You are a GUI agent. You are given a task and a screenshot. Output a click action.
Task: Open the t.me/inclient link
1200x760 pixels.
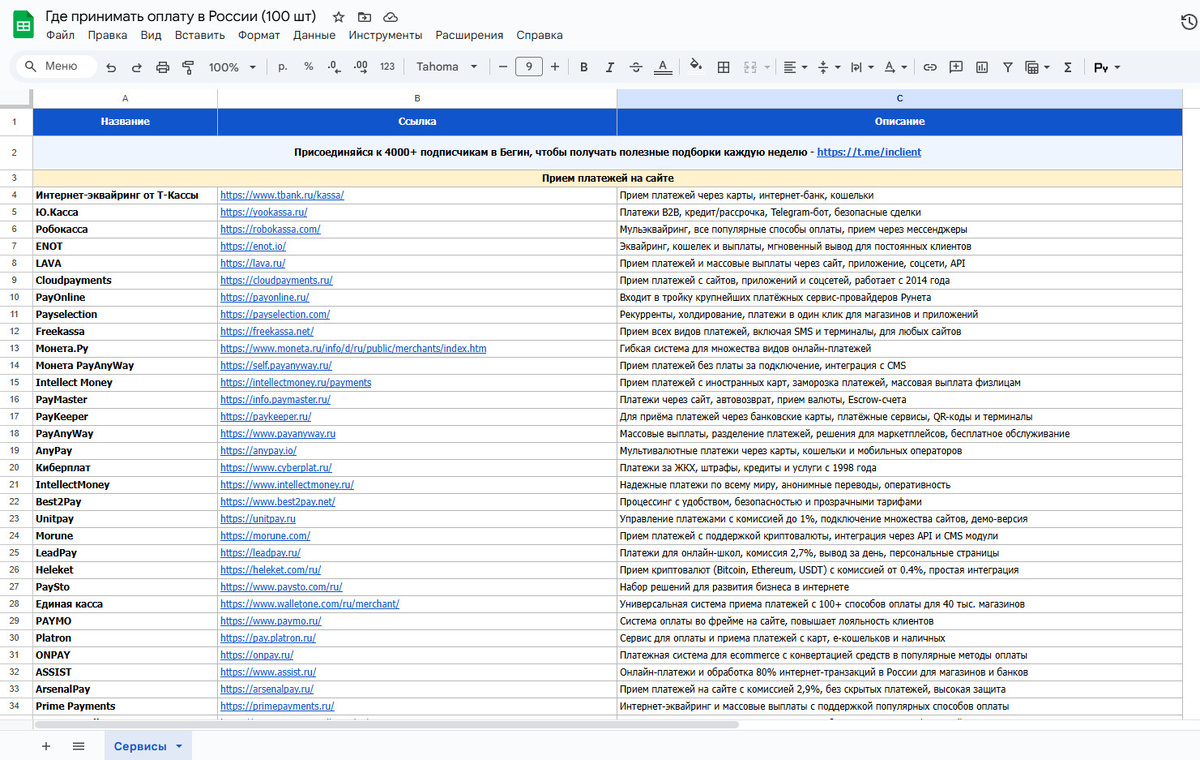[869, 152]
